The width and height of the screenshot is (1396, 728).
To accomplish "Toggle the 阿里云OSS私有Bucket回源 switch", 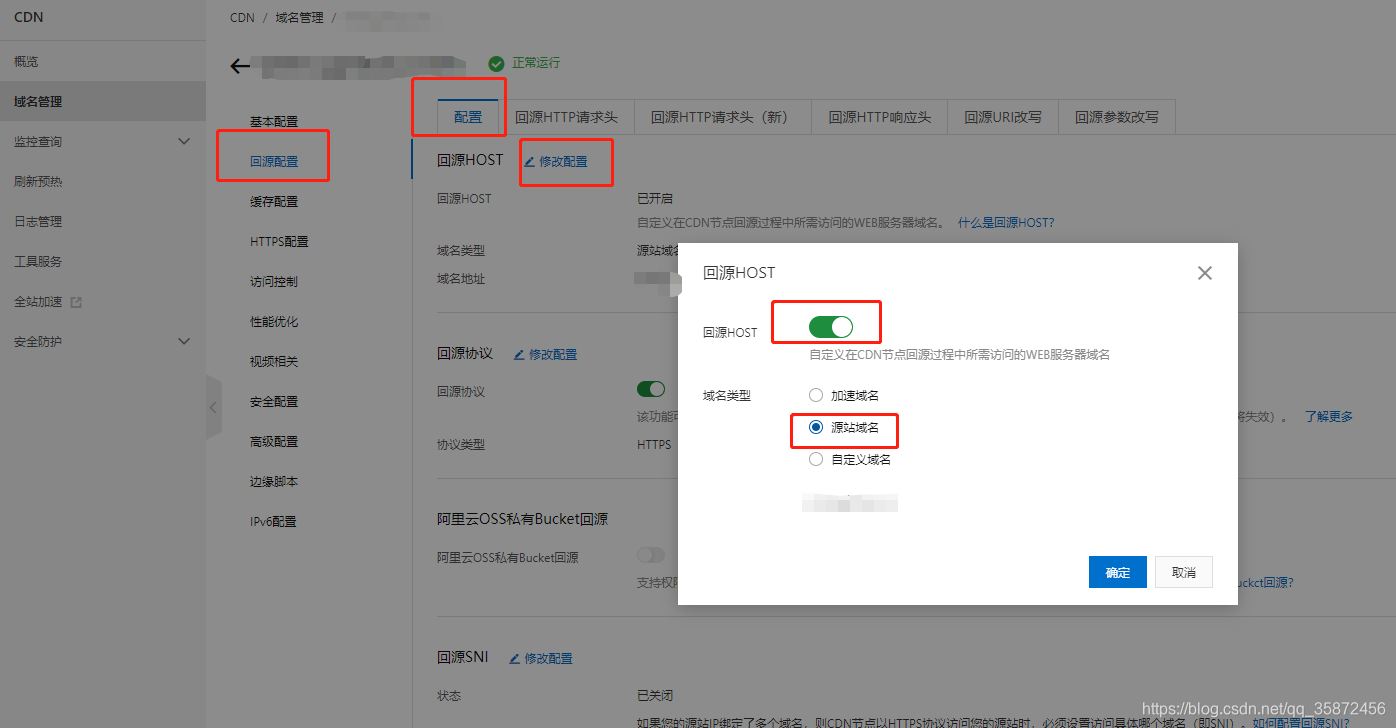I will coord(651,554).
